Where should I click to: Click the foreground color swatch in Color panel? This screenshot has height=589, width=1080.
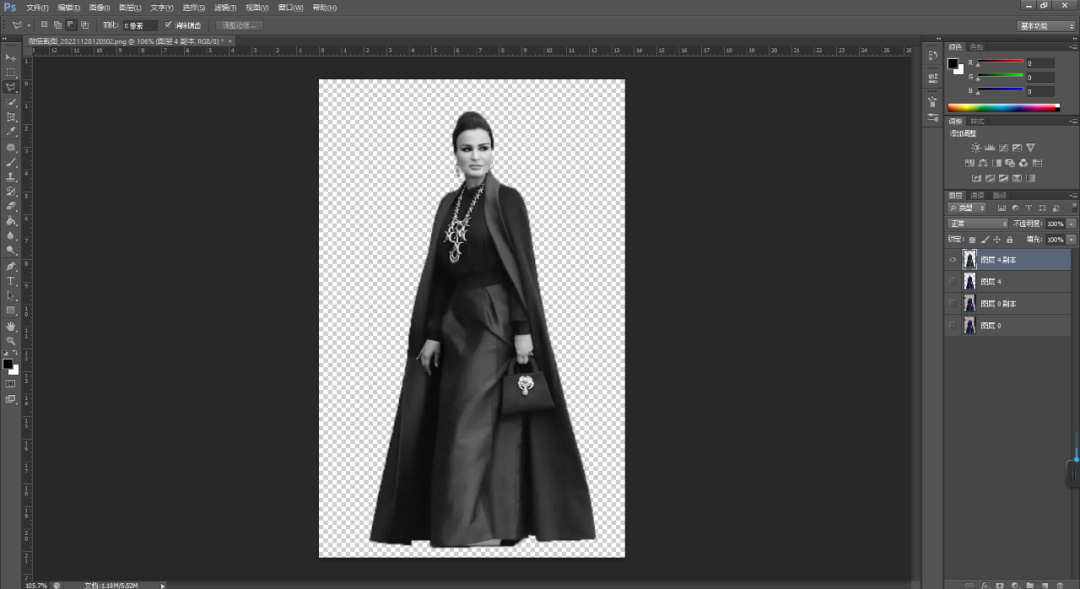pos(953,63)
